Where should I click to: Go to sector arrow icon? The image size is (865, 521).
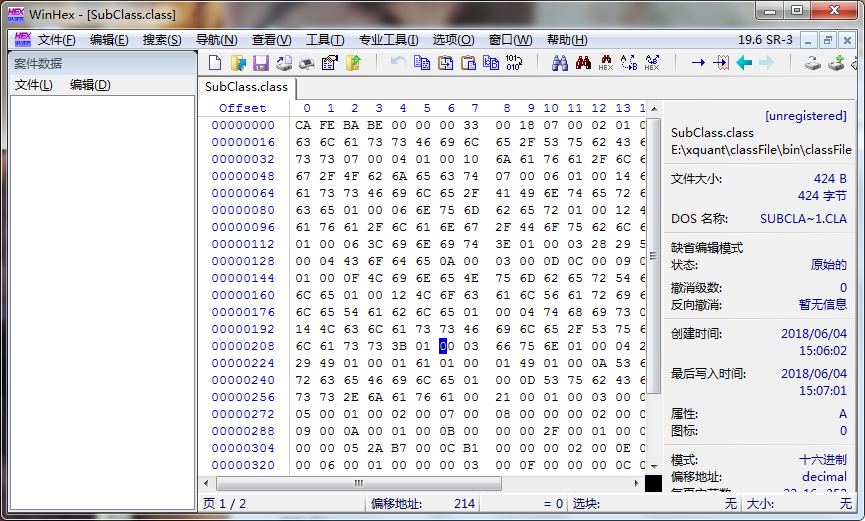pos(720,63)
